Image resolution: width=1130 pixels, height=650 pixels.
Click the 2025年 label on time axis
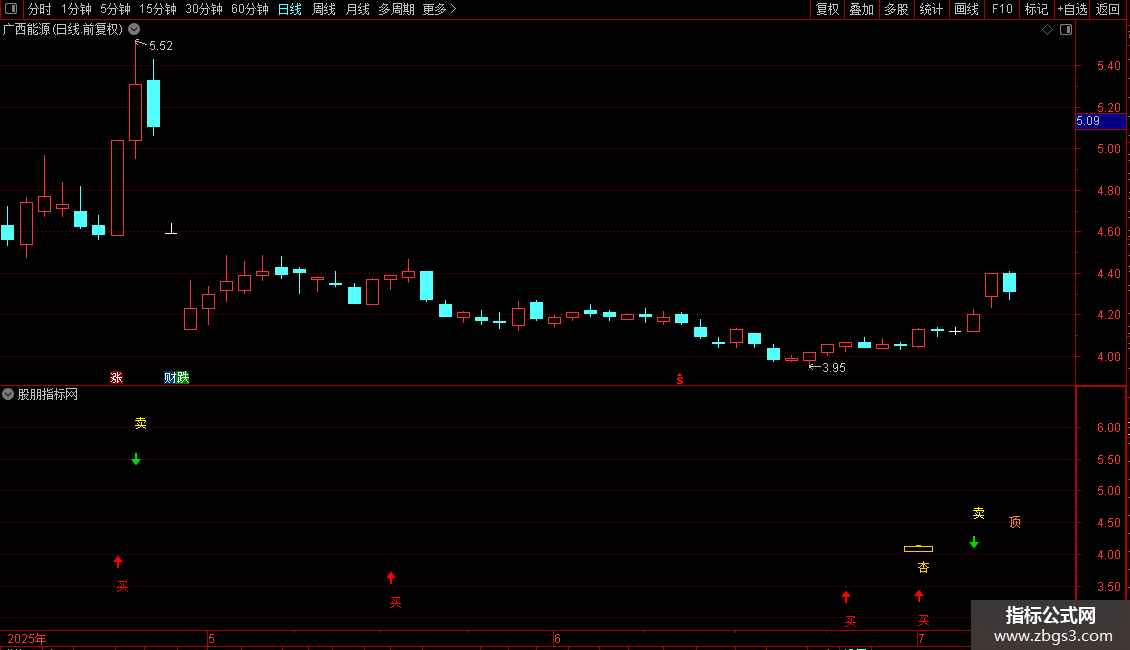tap(27, 638)
